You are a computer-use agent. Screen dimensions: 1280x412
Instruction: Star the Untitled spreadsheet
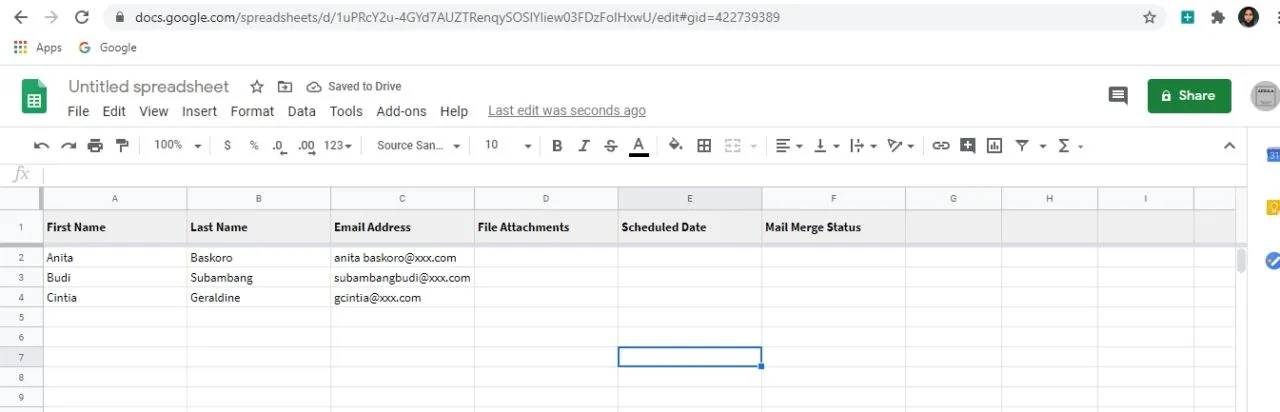(x=257, y=87)
